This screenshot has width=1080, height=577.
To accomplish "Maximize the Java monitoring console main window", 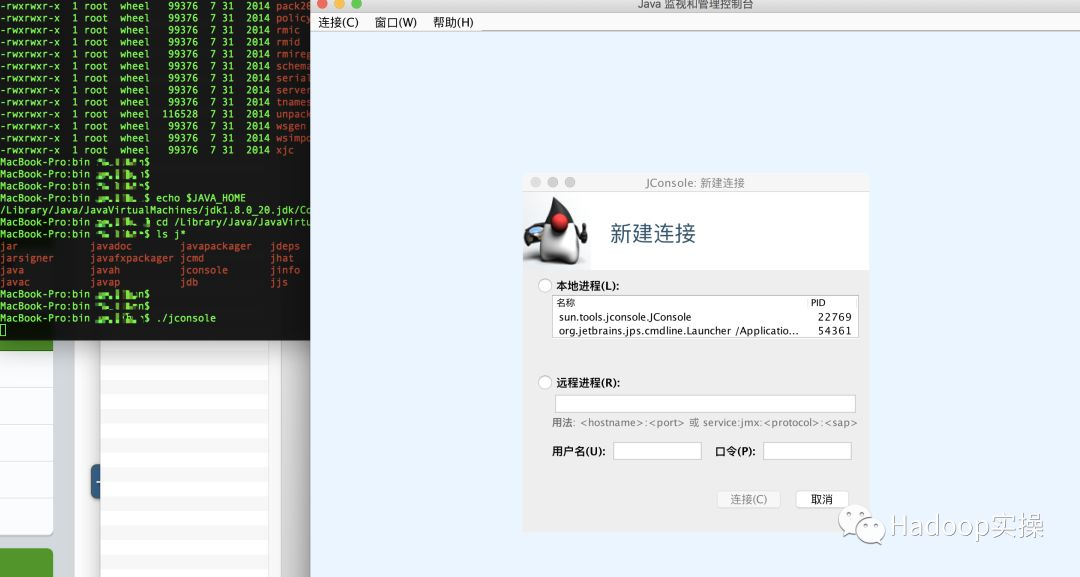I will click(x=356, y=3).
